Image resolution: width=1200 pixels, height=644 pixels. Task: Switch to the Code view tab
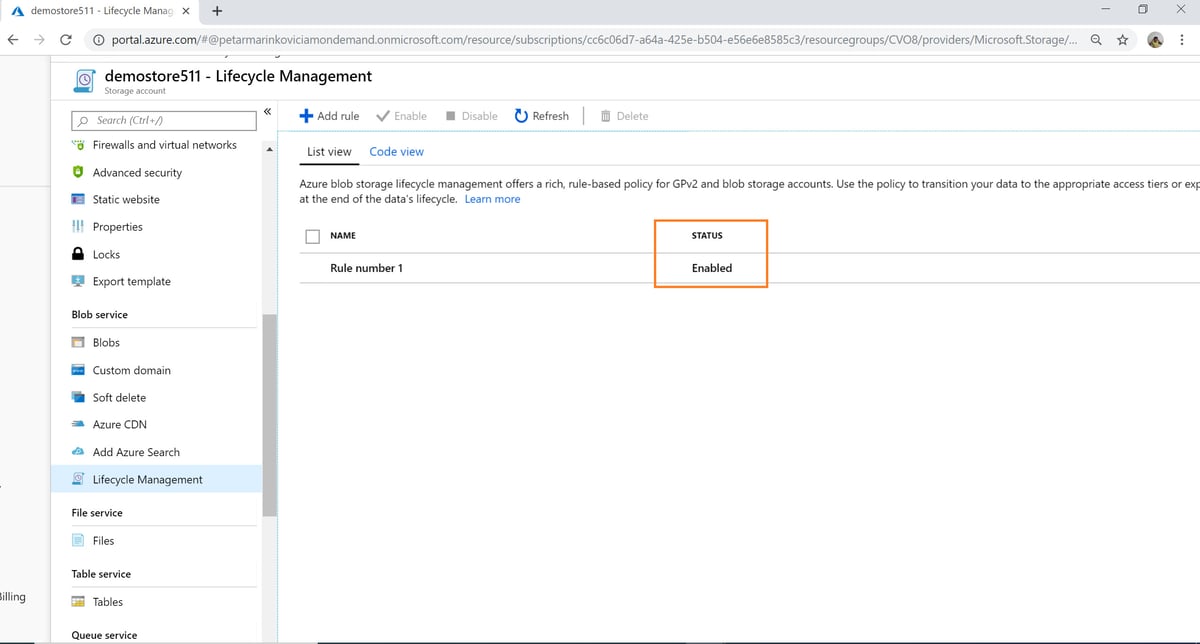[x=396, y=150]
